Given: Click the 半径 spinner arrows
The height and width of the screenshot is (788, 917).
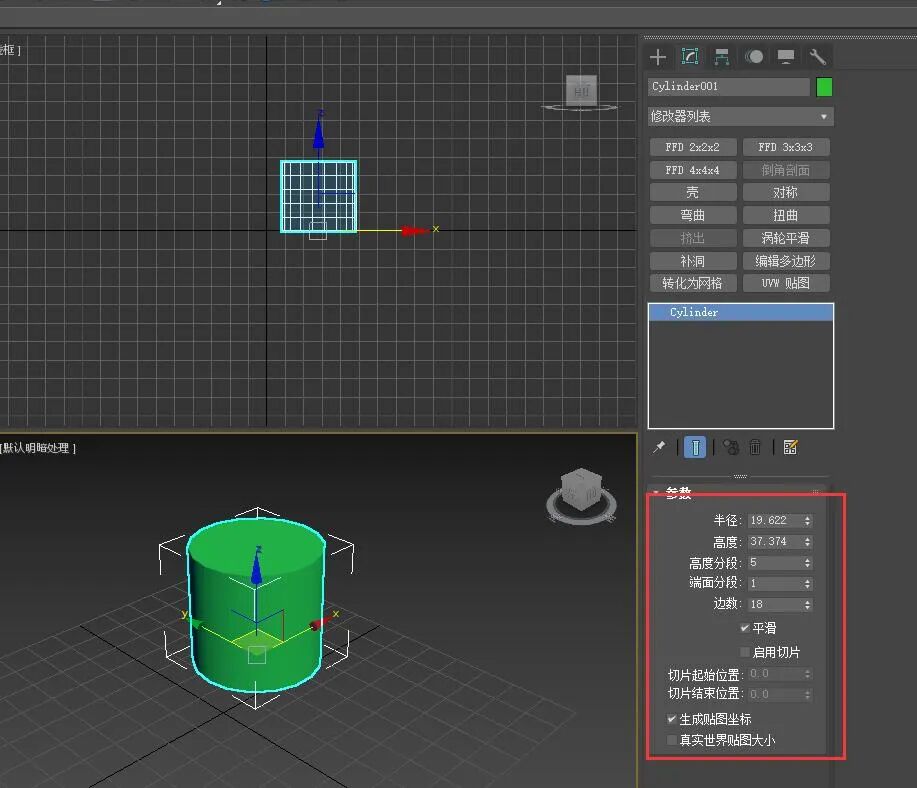Looking at the screenshot, I should point(807,520).
